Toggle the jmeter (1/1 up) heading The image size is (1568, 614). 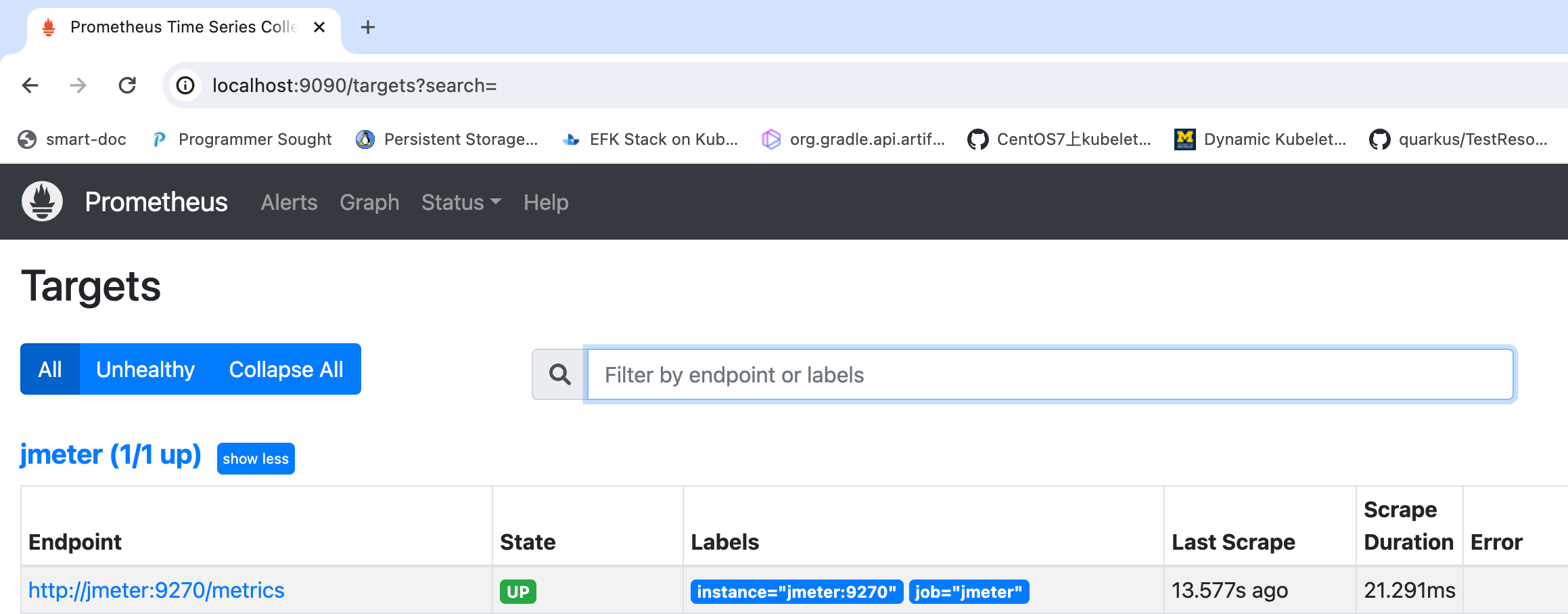click(x=111, y=455)
